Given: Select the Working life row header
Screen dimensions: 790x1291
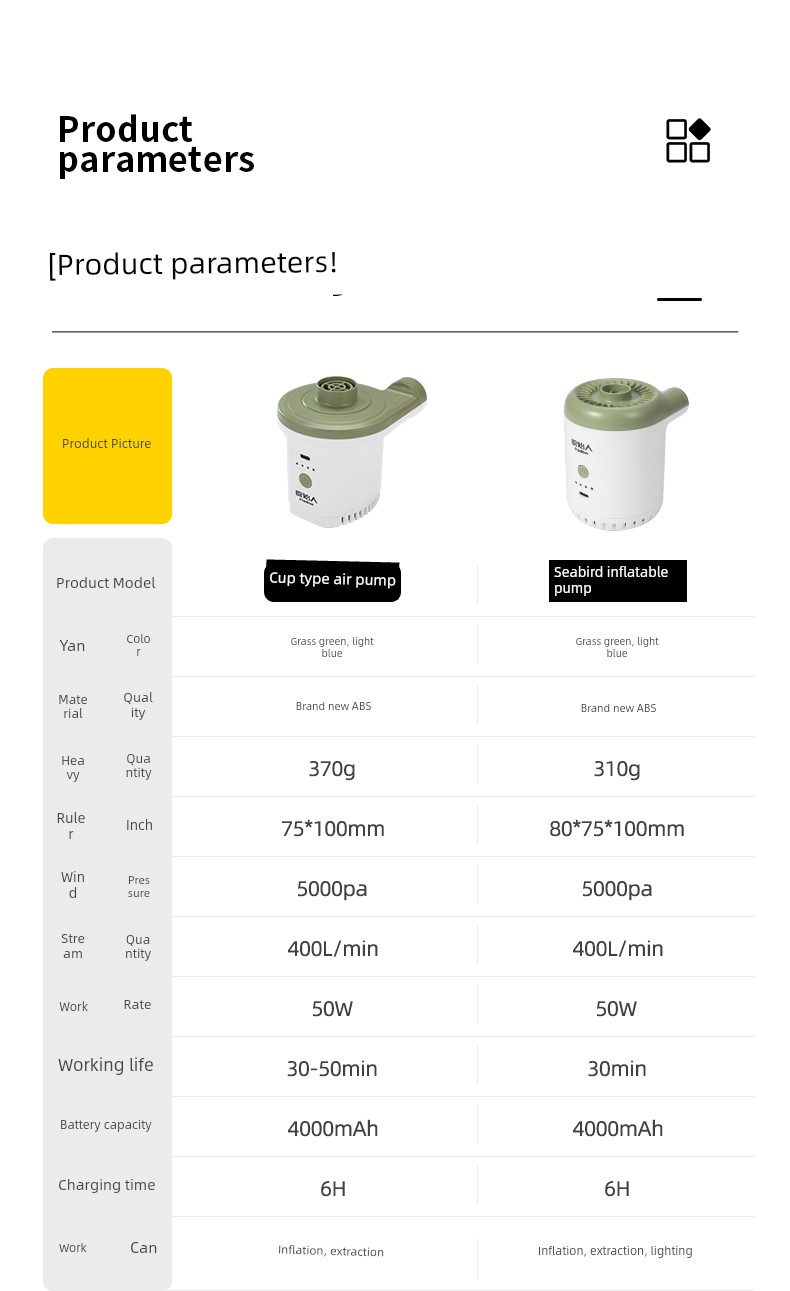Looking at the screenshot, I should 106,1065.
